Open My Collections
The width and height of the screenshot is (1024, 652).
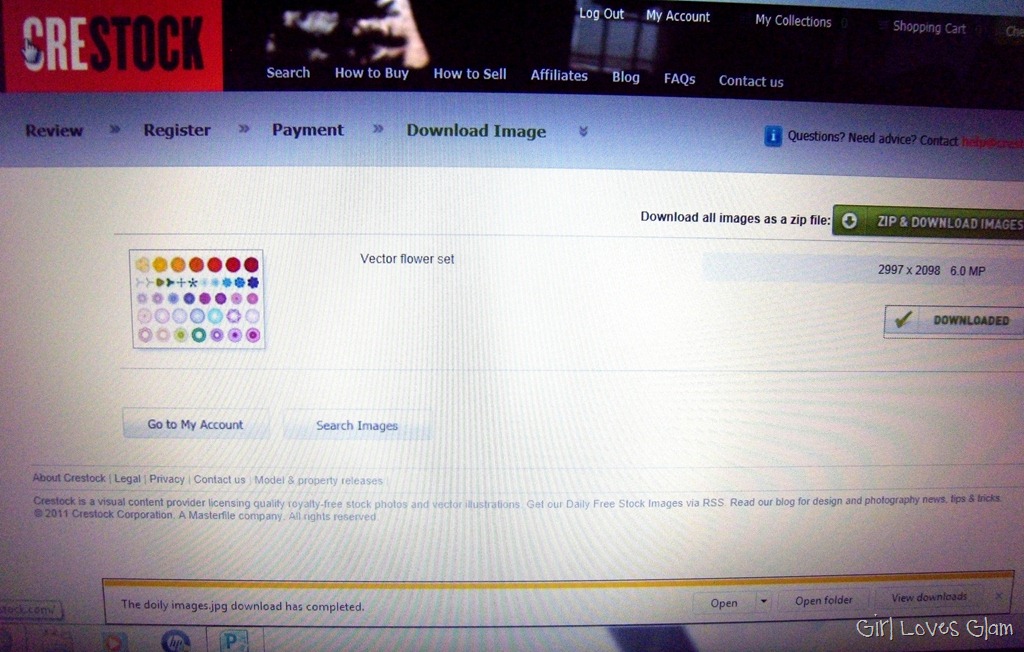coord(793,21)
